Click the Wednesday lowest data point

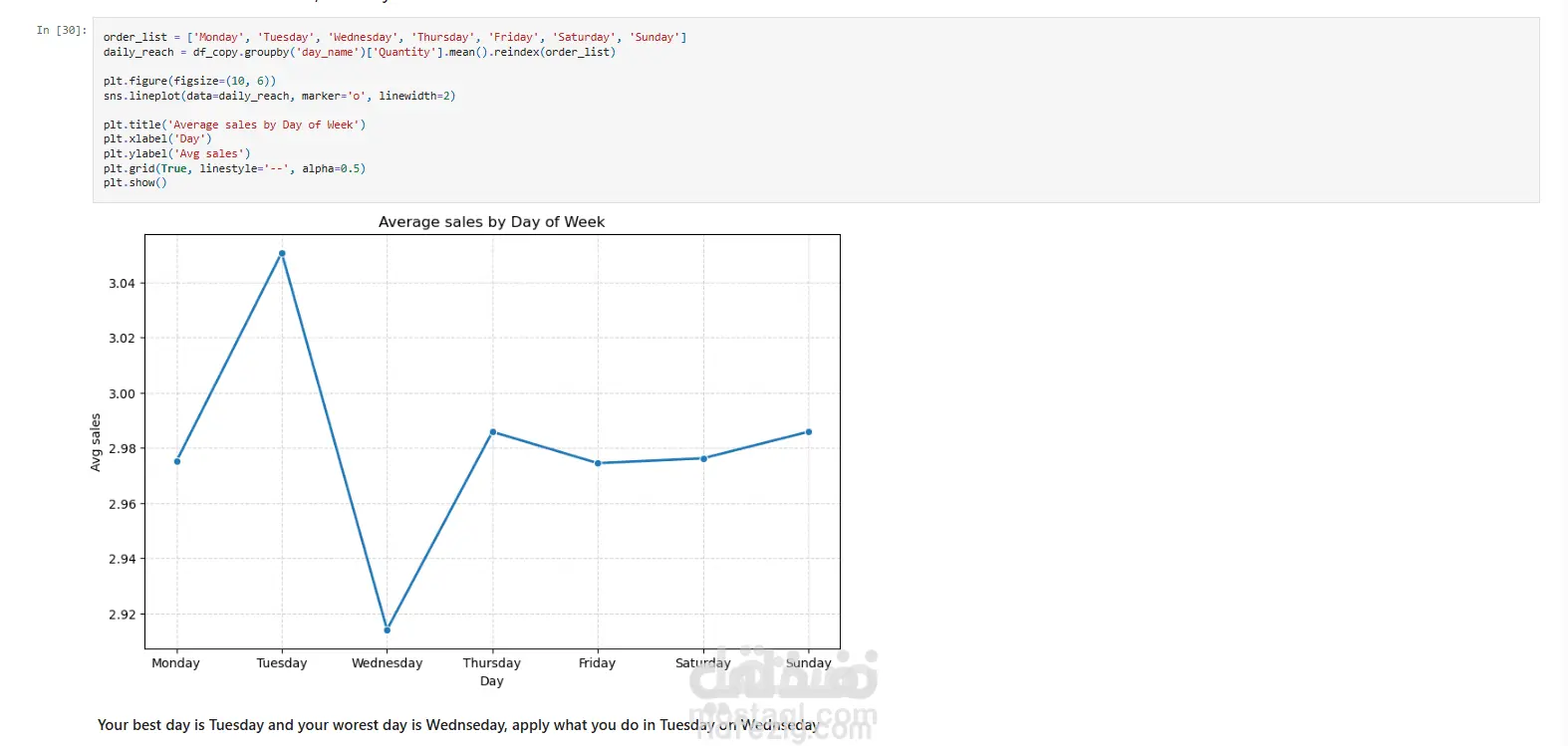[x=388, y=629]
